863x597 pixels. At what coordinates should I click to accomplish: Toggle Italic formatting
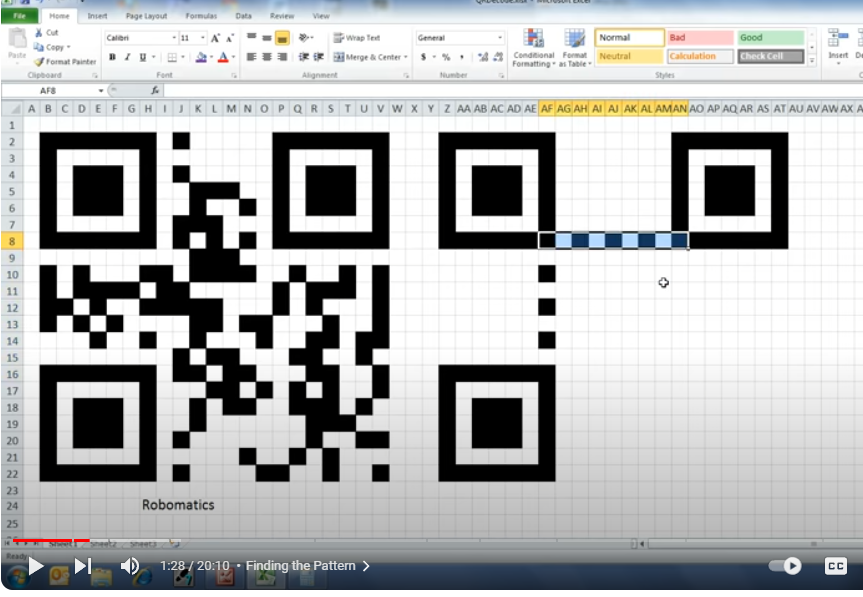[x=127, y=57]
